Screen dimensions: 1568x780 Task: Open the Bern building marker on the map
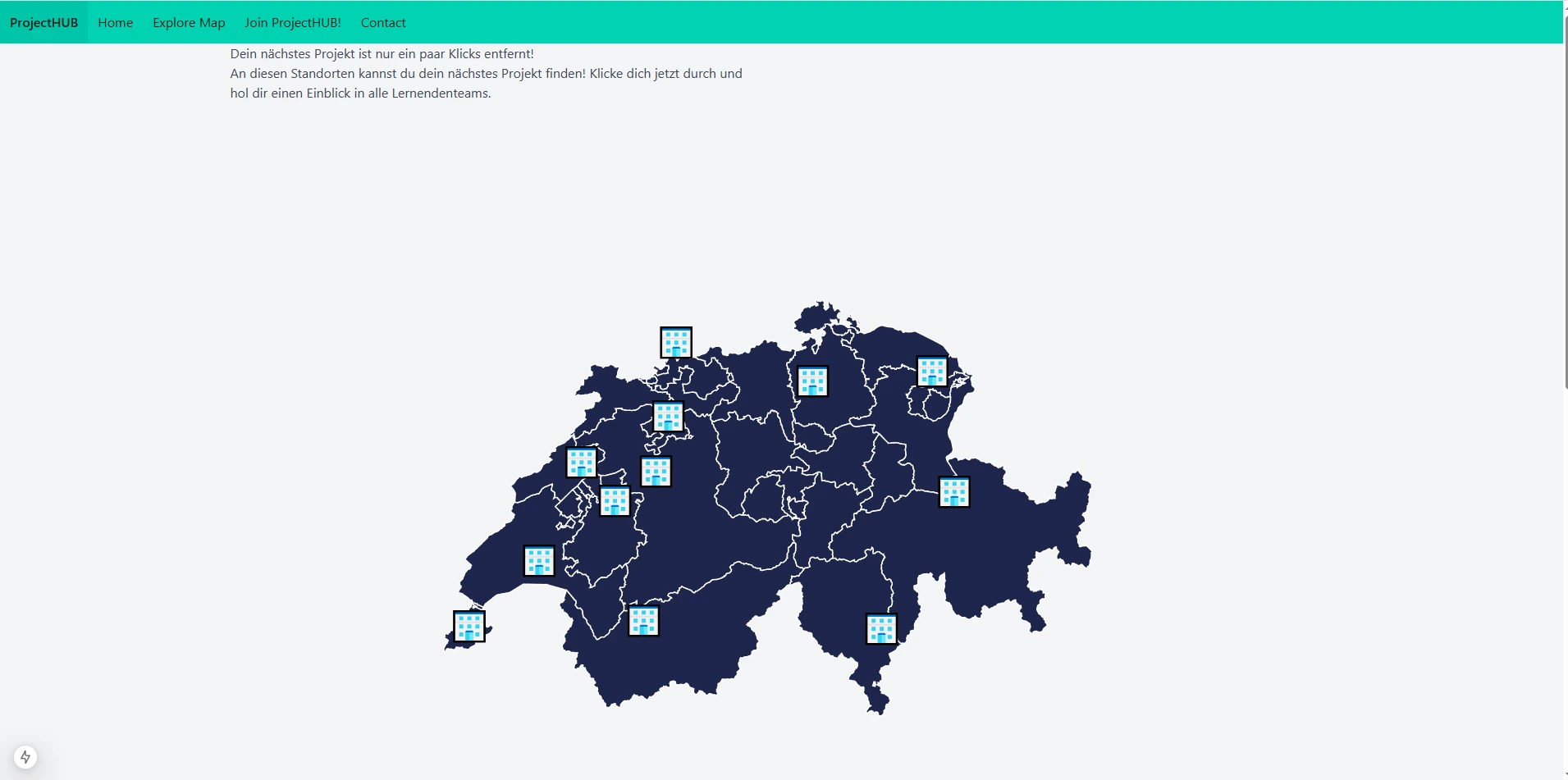[x=656, y=472]
